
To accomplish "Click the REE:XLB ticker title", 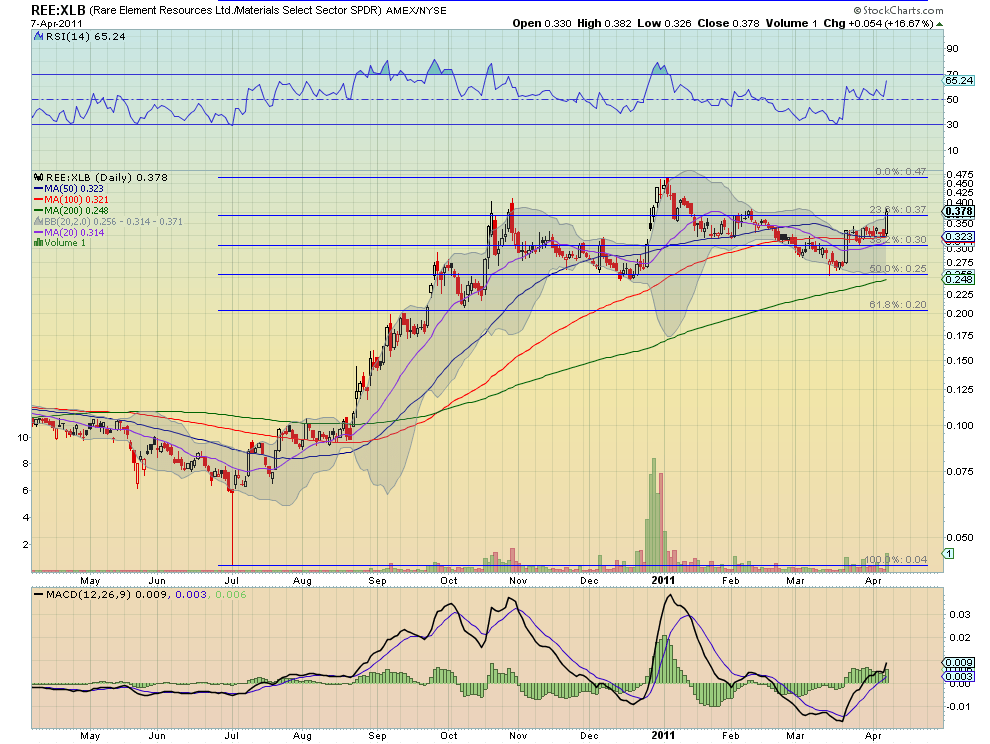I will [58, 10].
